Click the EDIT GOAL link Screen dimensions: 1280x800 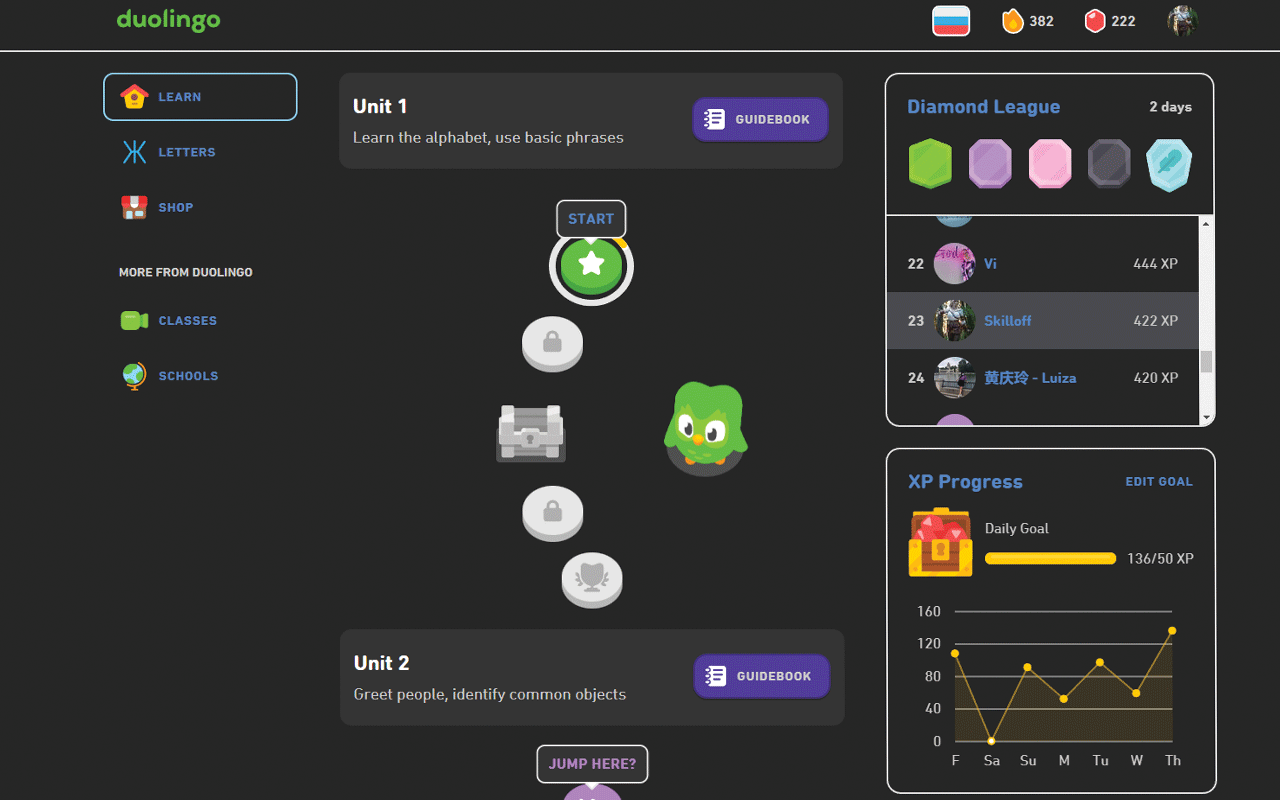(x=1159, y=482)
